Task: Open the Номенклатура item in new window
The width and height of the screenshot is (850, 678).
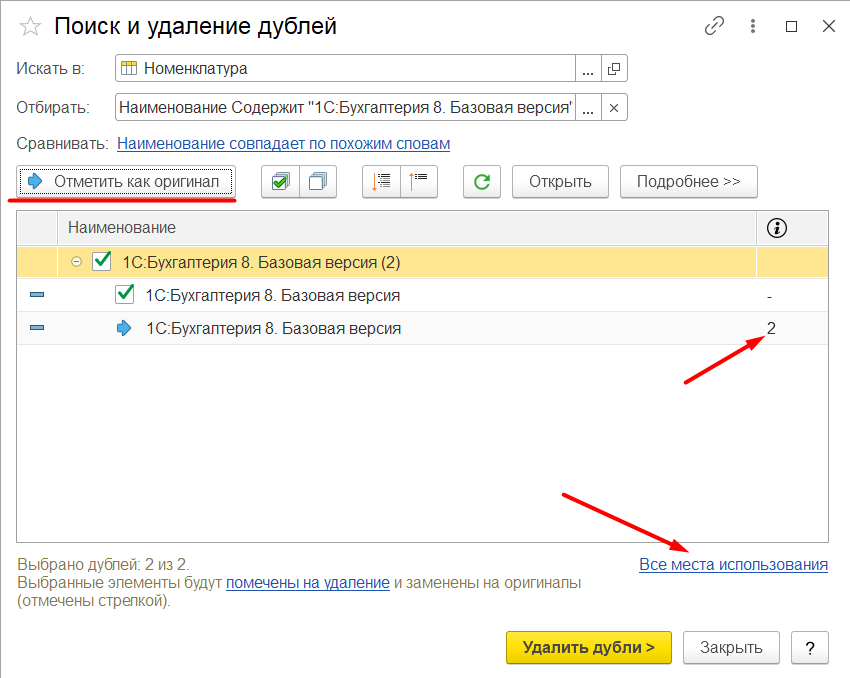Action: point(614,68)
